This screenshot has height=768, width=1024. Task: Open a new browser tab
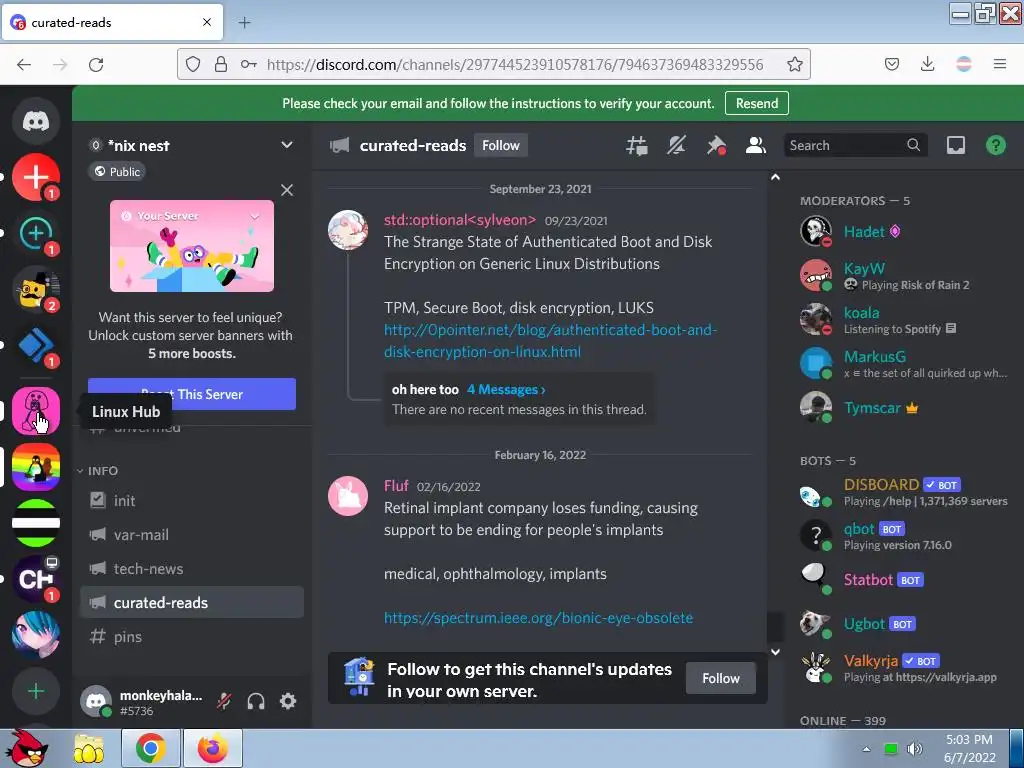[244, 22]
